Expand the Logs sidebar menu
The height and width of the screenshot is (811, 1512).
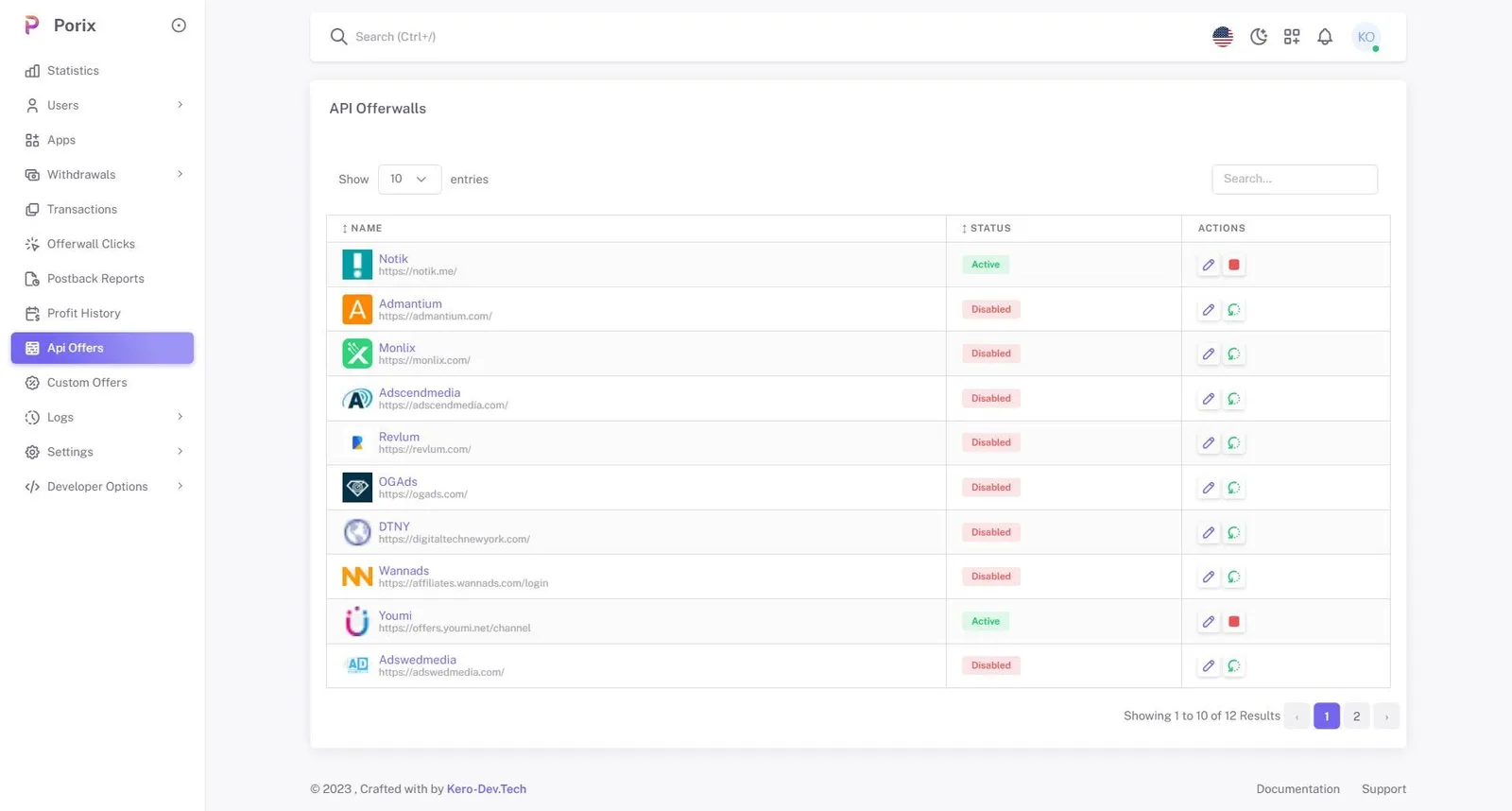click(x=102, y=417)
